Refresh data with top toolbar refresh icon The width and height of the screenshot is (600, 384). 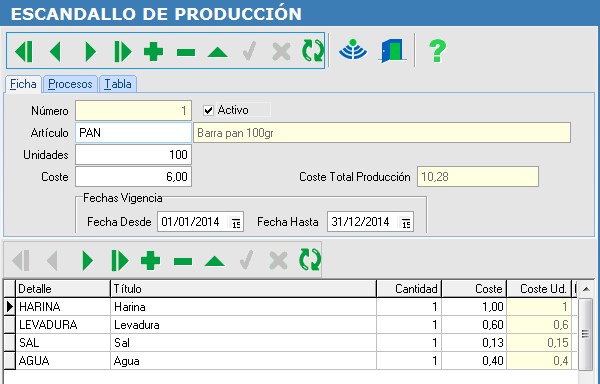(x=313, y=51)
